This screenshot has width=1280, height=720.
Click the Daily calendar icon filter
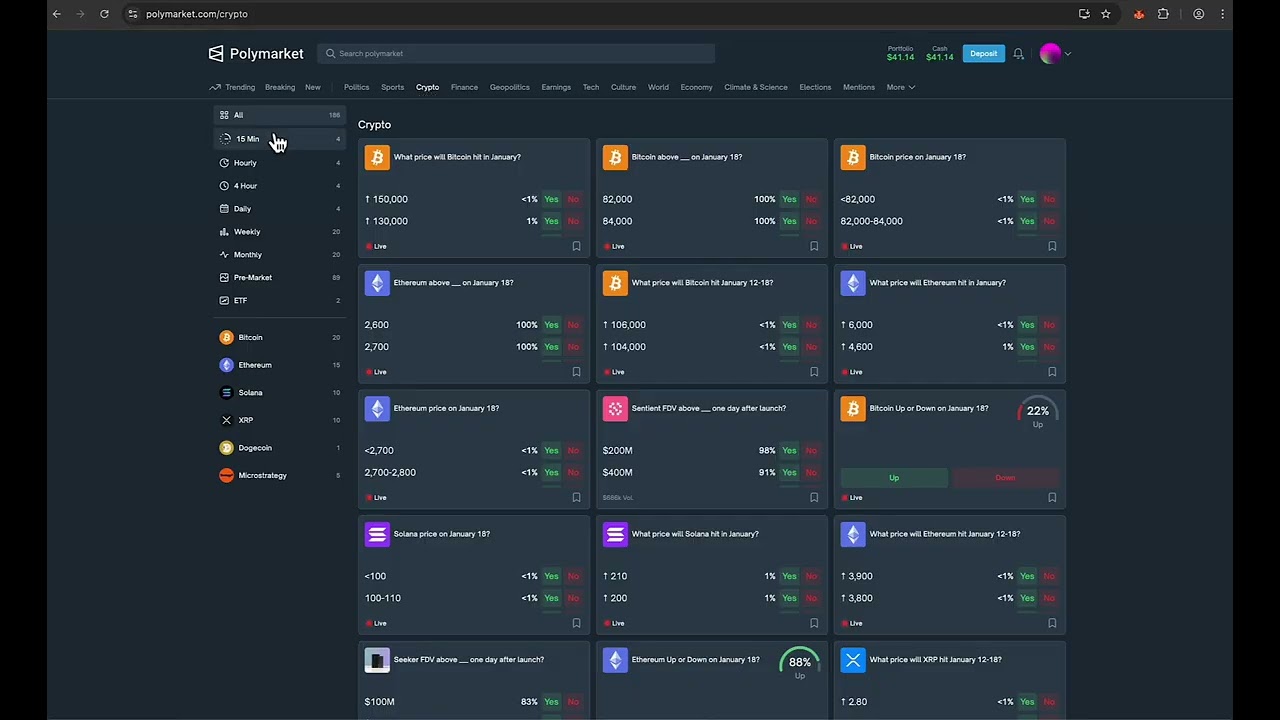[x=224, y=209]
